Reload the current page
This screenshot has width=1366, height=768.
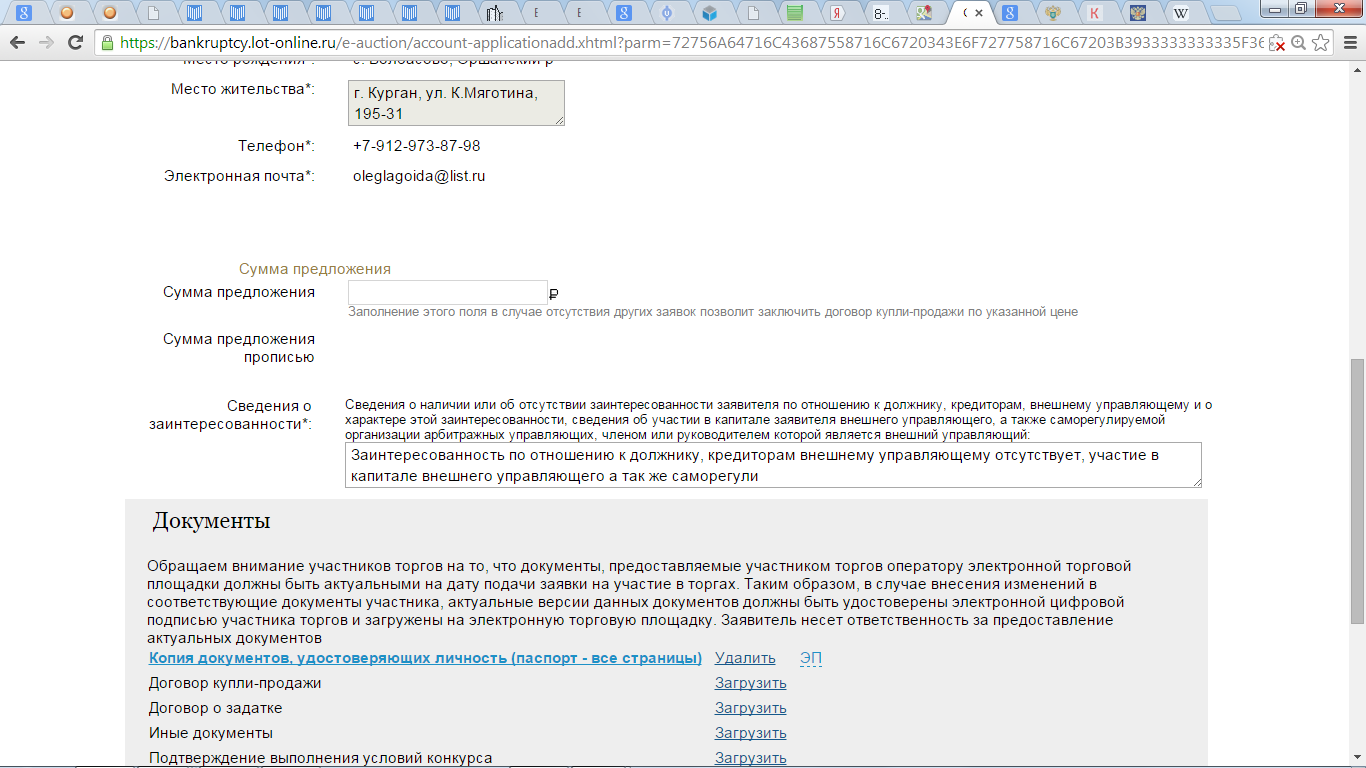[75, 43]
